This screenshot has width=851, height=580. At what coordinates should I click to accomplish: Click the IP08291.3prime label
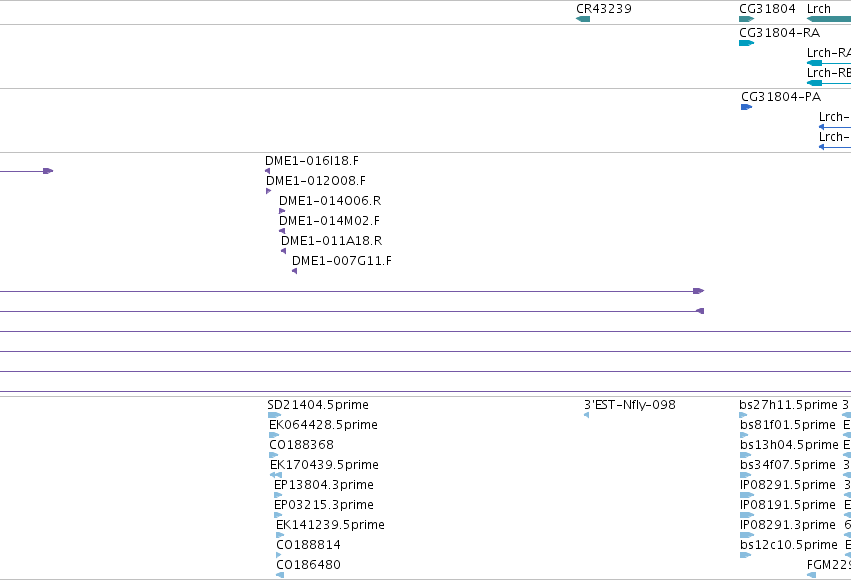point(788,525)
